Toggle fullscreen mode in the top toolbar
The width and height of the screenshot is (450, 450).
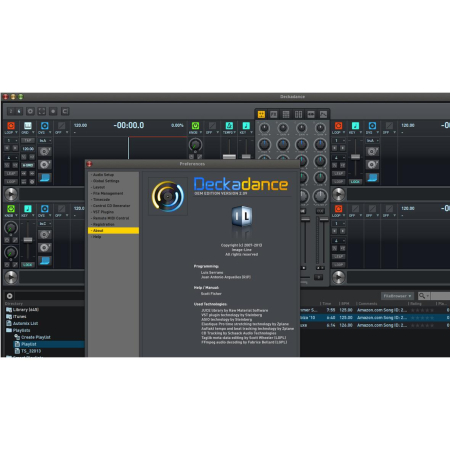click(42, 111)
